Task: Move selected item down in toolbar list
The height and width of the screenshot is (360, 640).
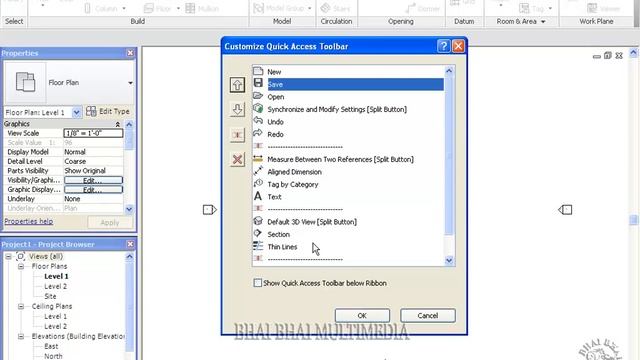Action: click(x=237, y=109)
